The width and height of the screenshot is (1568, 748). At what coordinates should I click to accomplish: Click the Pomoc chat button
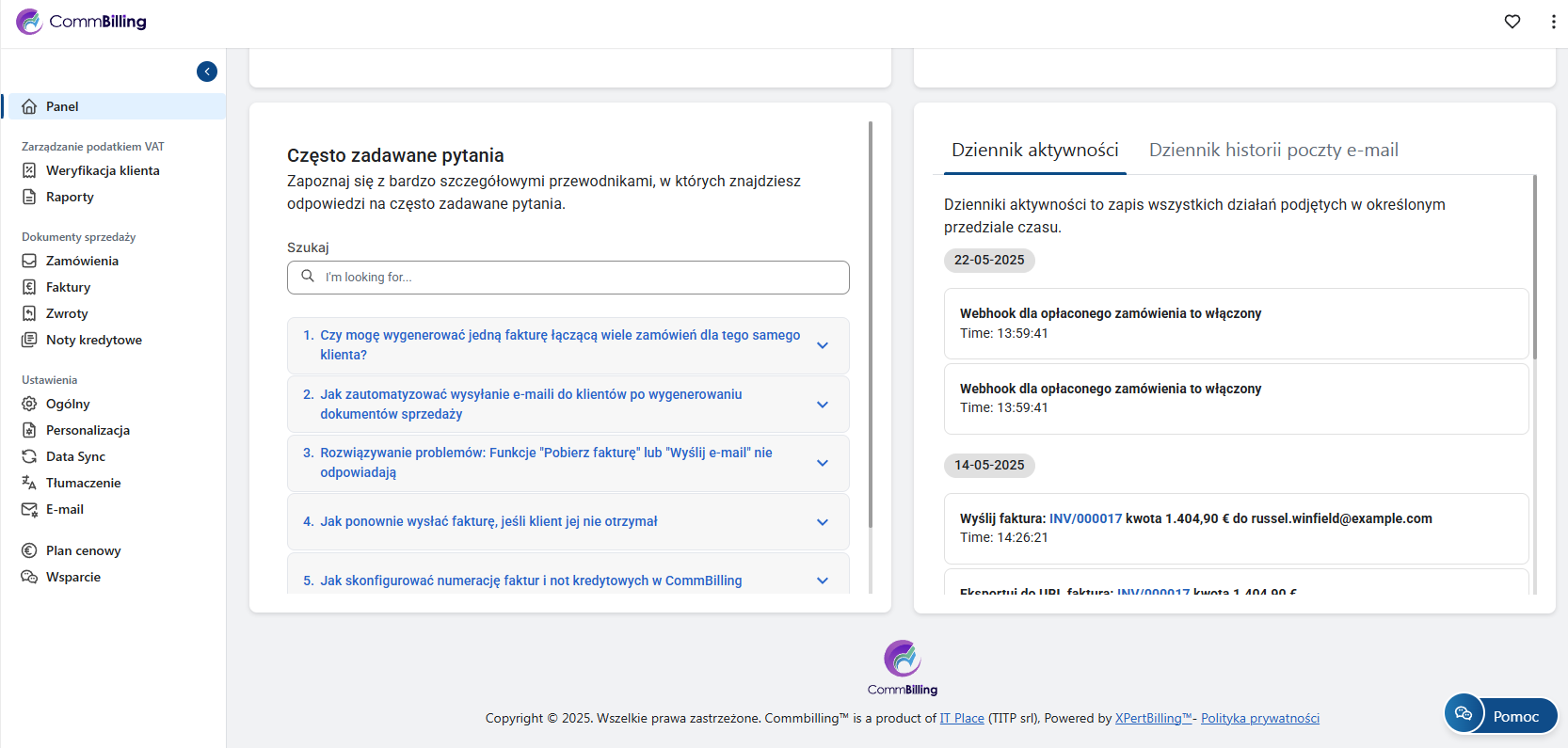click(1500, 716)
